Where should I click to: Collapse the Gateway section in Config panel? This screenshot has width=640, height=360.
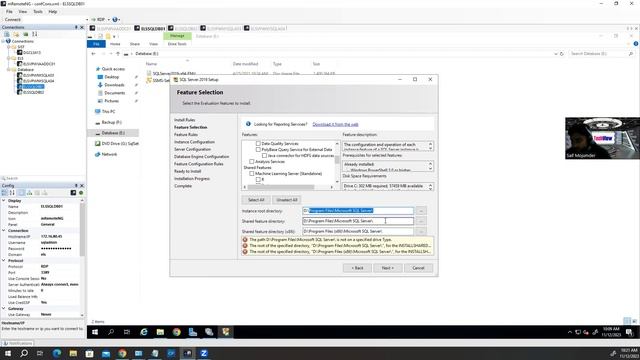pyautogui.click(x=4, y=309)
